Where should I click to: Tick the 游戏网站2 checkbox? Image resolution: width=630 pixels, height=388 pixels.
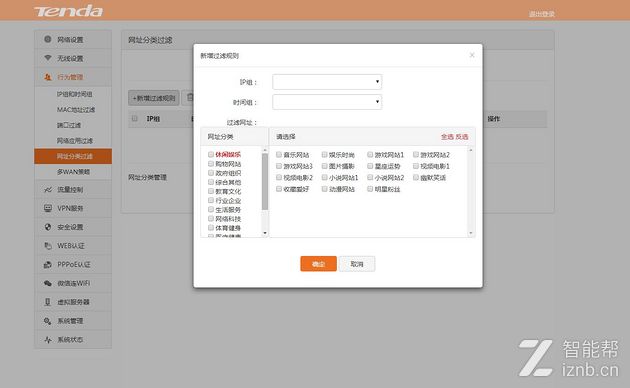416,155
